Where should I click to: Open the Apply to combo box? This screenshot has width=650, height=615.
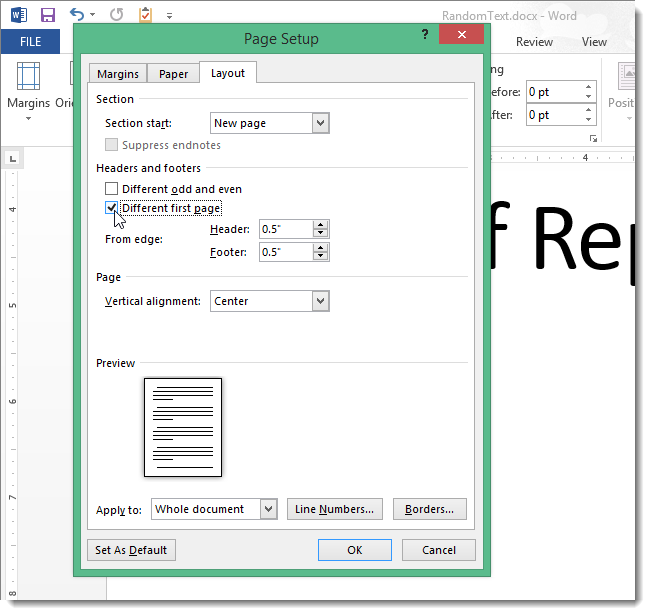click(214, 509)
